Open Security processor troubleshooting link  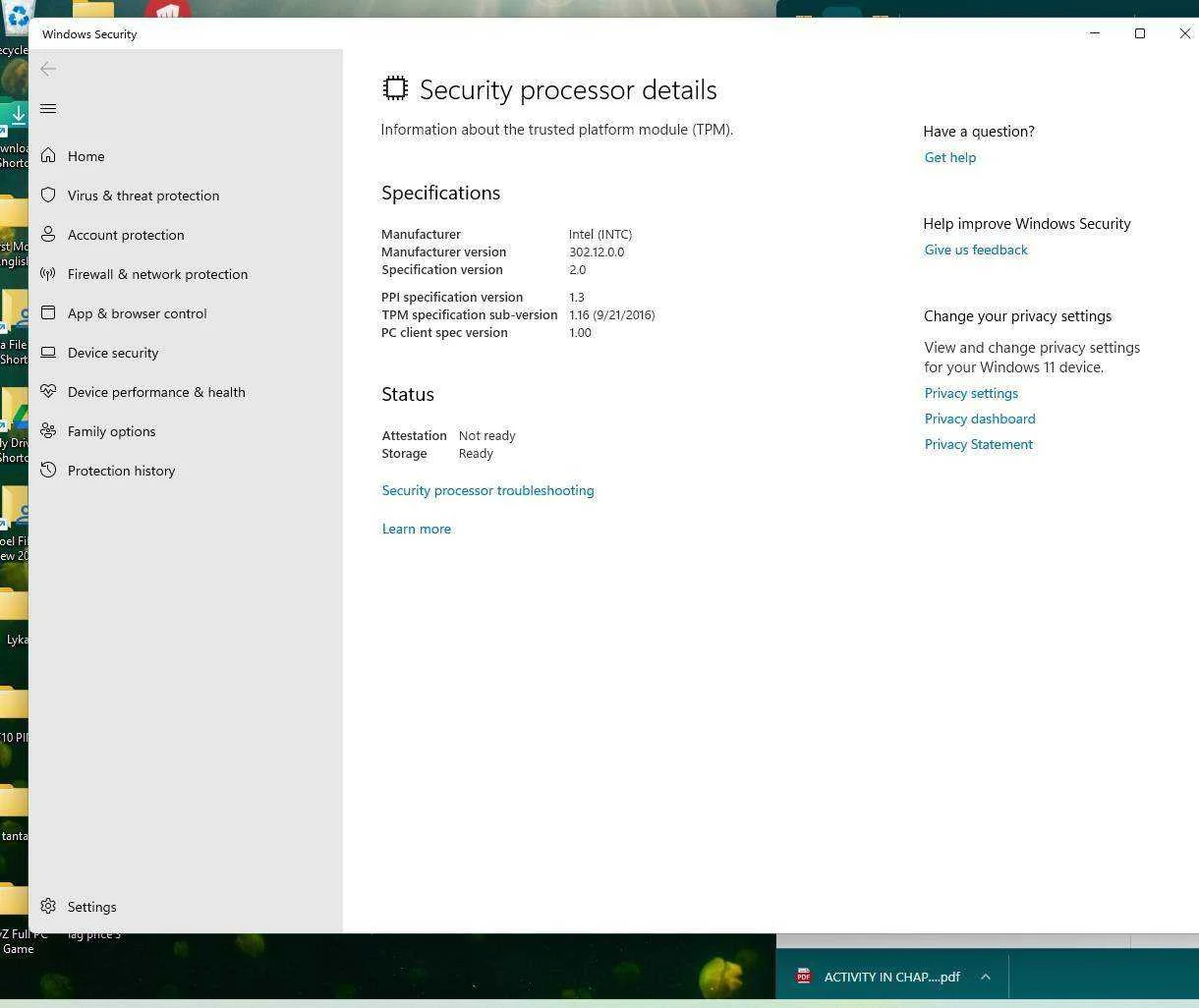(x=487, y=490)
